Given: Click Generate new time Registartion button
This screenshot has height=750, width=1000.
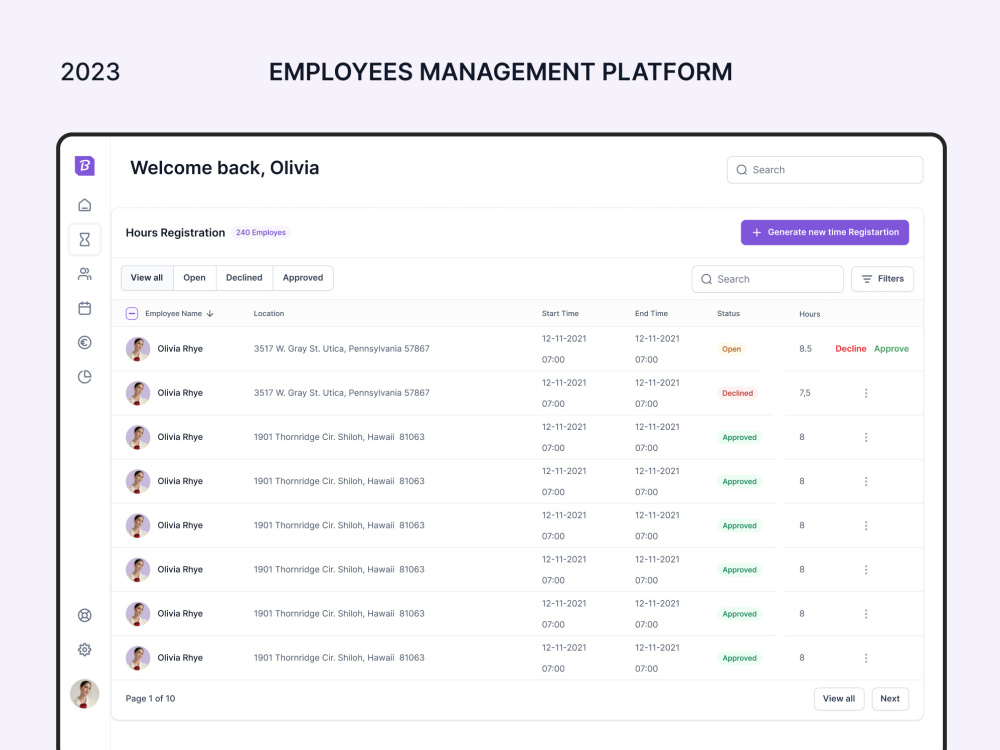Looking at the screenshot, I should [825, 233].
